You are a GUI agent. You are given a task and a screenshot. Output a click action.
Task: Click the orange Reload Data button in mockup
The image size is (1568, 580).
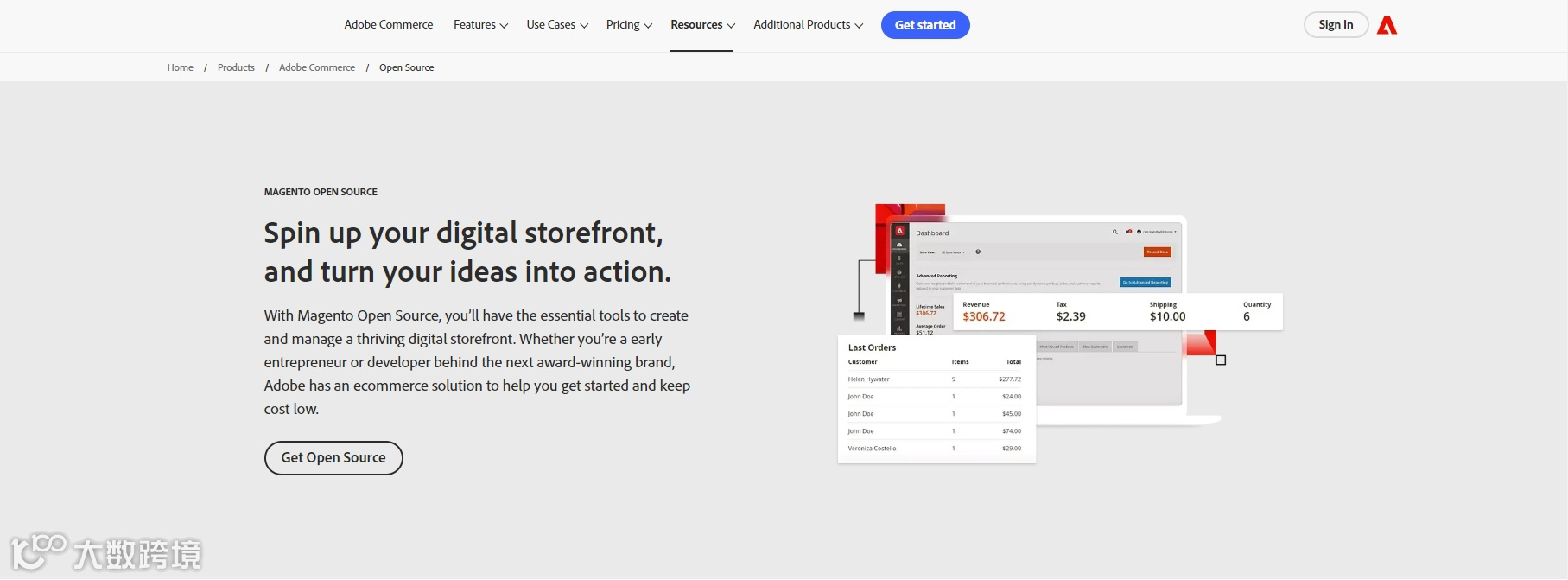pos(1158,252)
